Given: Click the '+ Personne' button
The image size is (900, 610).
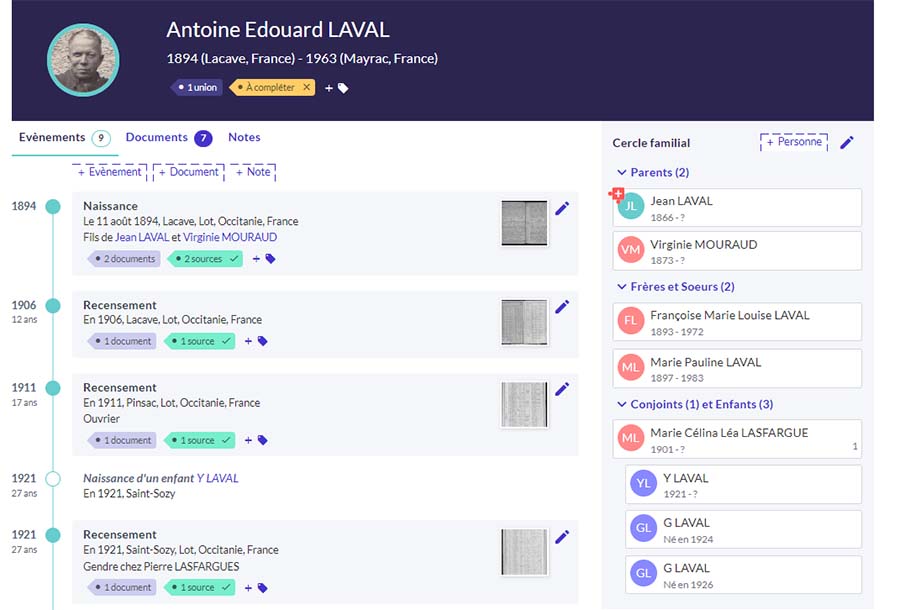Looking at the screenshot, I should pyautogui.click(x=794, y=142).
